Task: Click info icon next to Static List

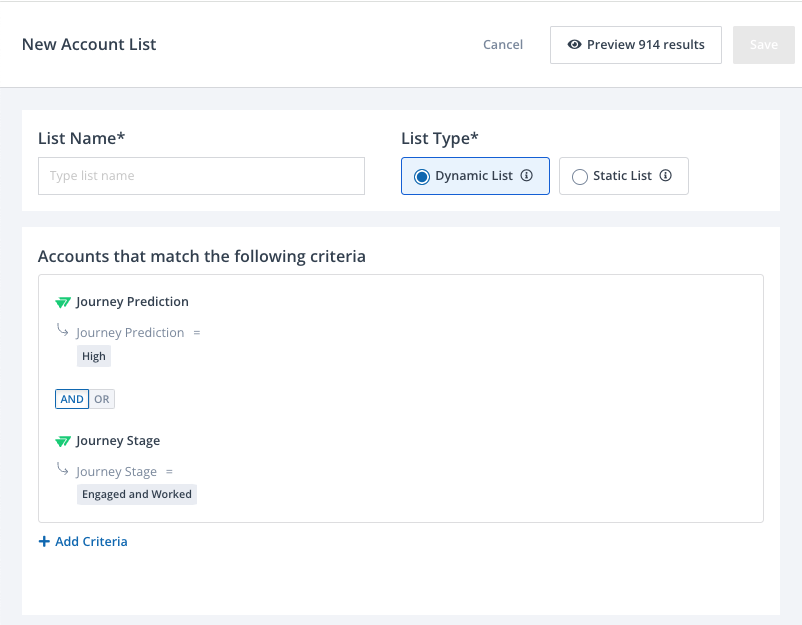Action: click(x=665, y=175)
